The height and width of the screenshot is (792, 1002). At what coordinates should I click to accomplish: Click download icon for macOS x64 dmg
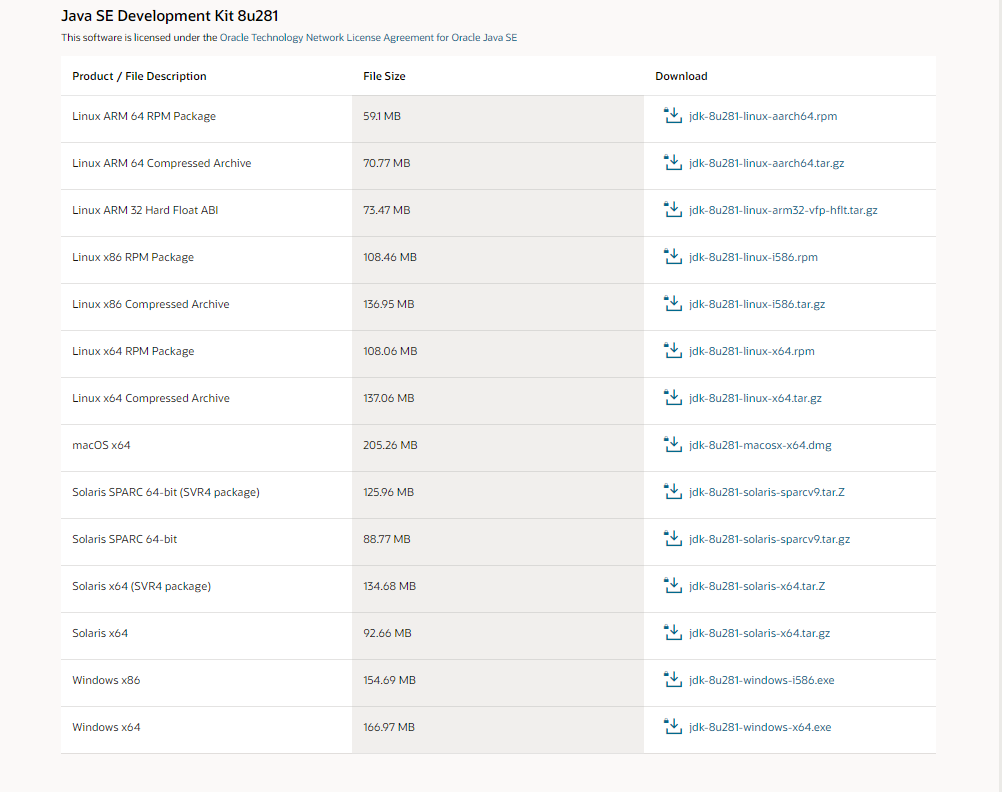tap(673, 444)
